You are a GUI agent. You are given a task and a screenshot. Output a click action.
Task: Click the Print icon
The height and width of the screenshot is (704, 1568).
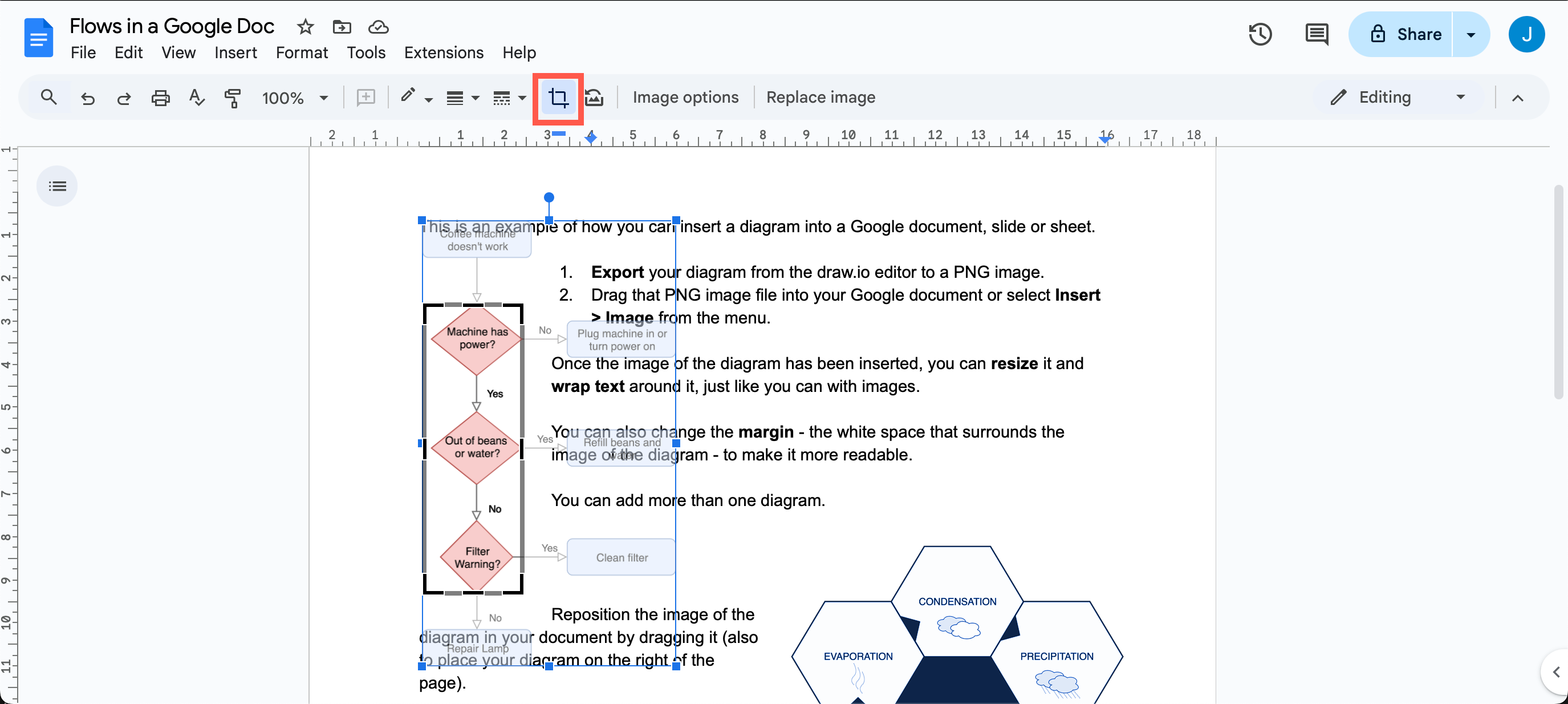[x=160, y=98]
